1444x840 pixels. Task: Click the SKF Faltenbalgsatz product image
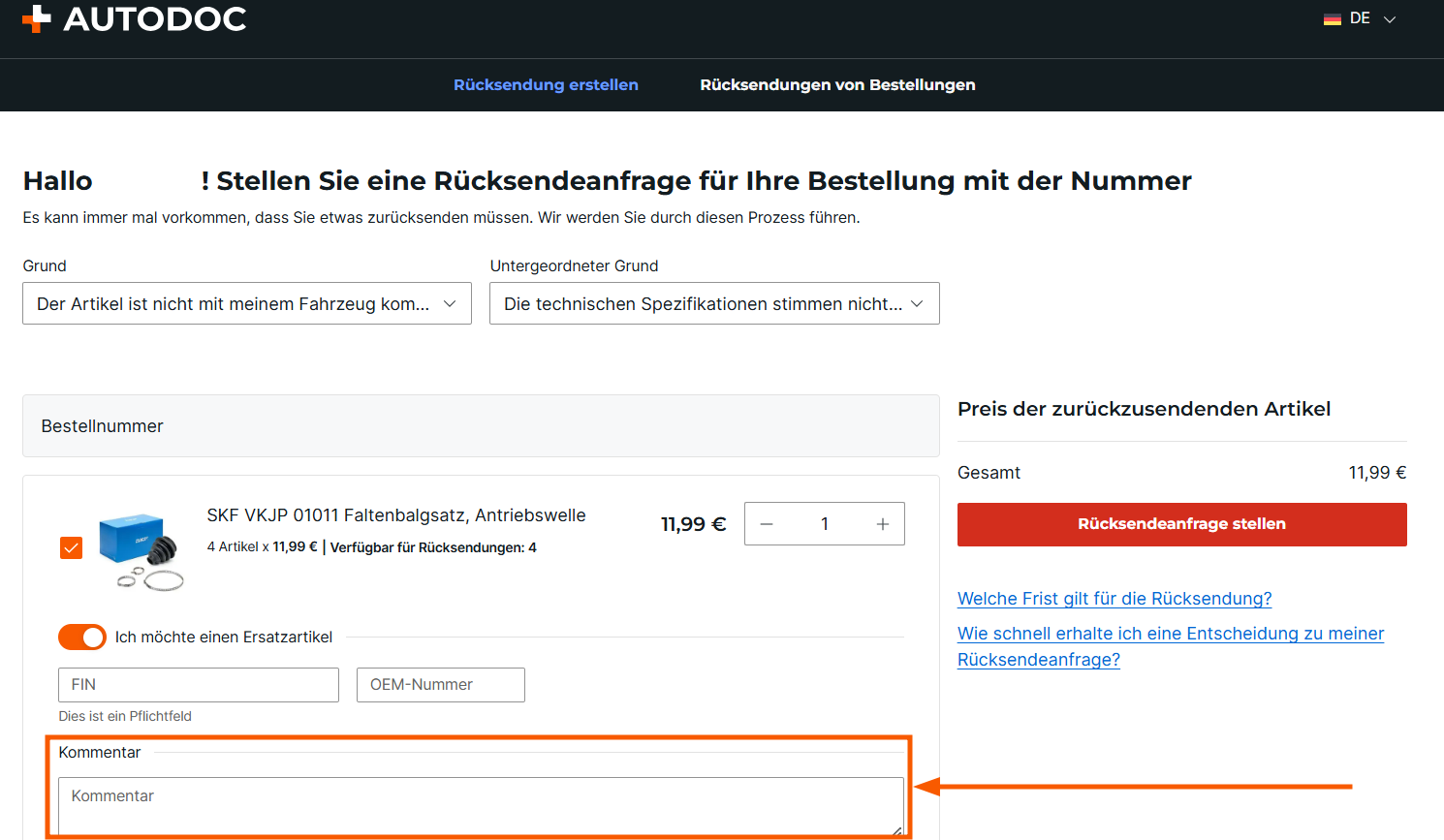click(x=142, y=550)
